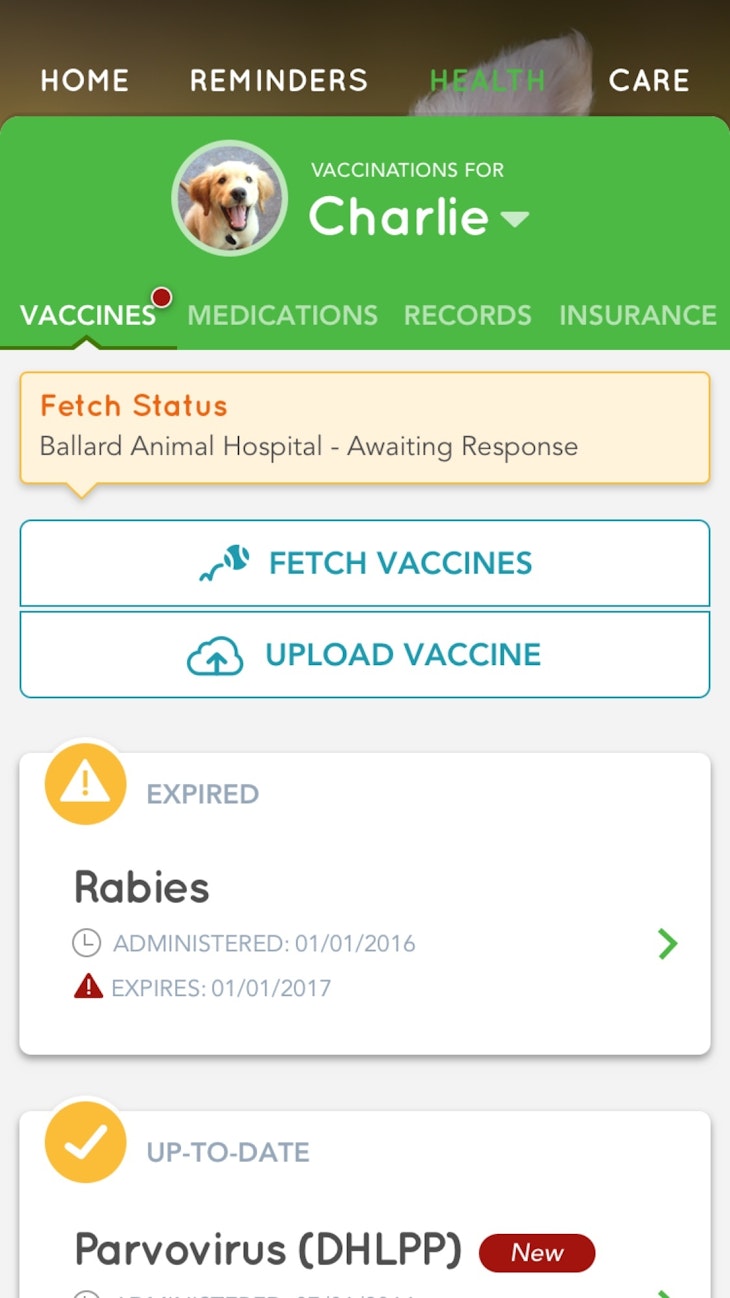Switch to the Records tab
Screen dimensions: 730x1298
pos(468,315)
